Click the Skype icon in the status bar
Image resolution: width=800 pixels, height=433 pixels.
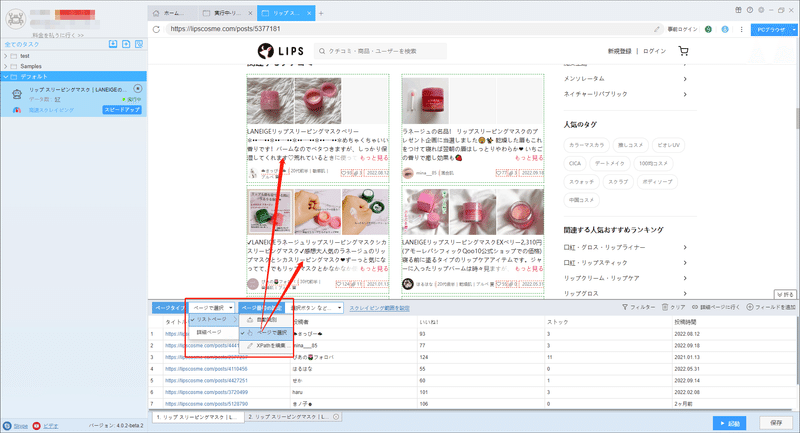[7, 426]
